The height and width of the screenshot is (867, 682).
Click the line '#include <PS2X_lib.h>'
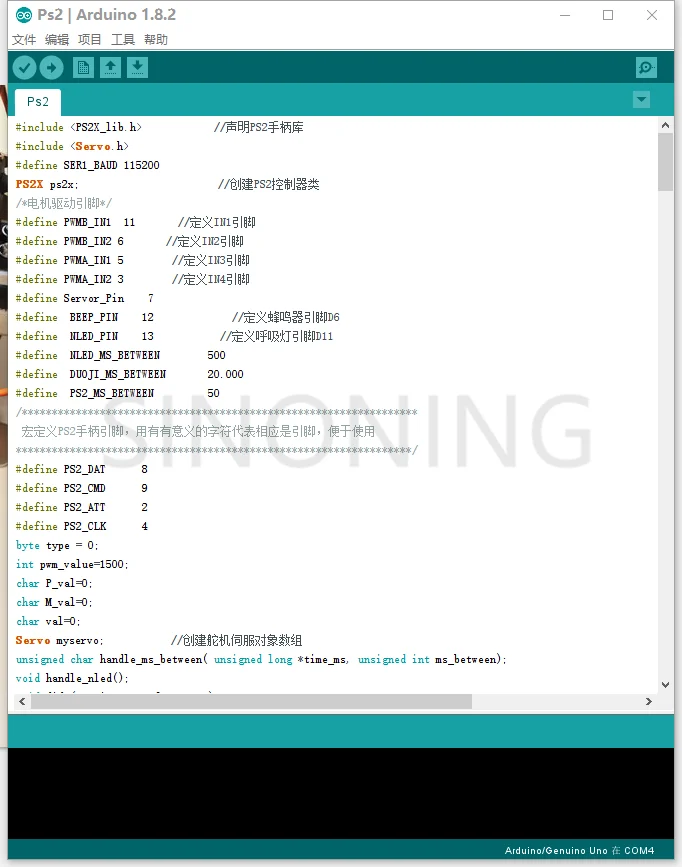pyautogui.click(x=79, y=127)
